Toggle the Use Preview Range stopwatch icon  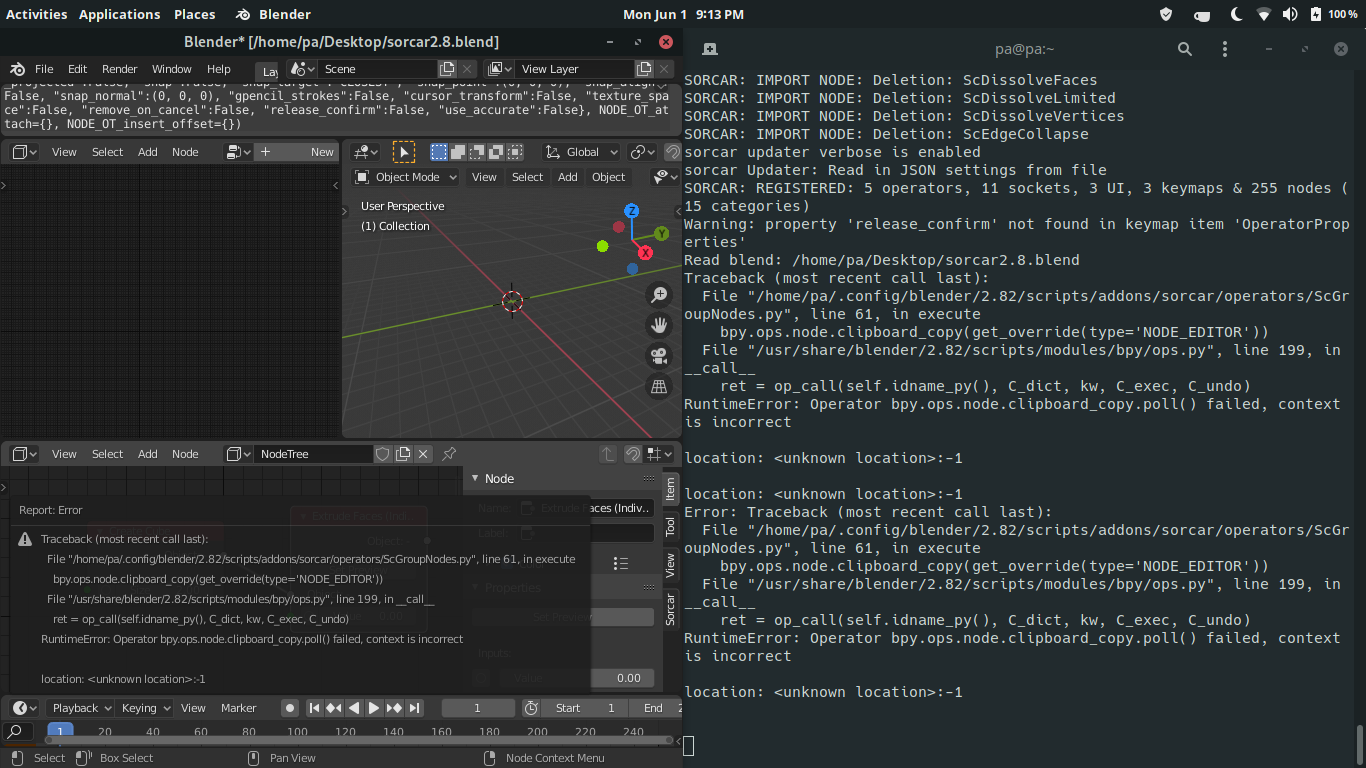(531, 708)
